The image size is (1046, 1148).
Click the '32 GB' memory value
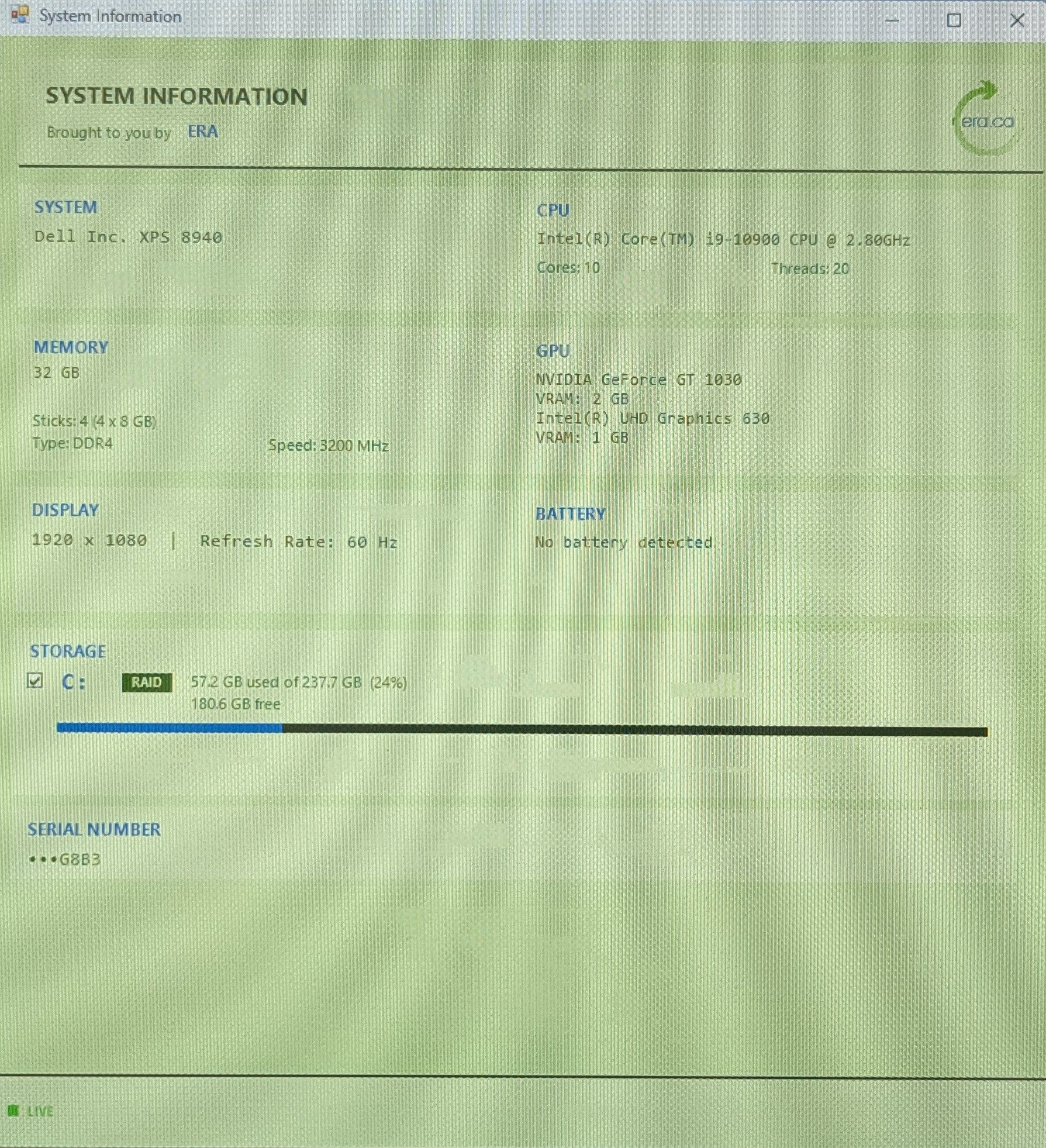[x=56, y=373]
